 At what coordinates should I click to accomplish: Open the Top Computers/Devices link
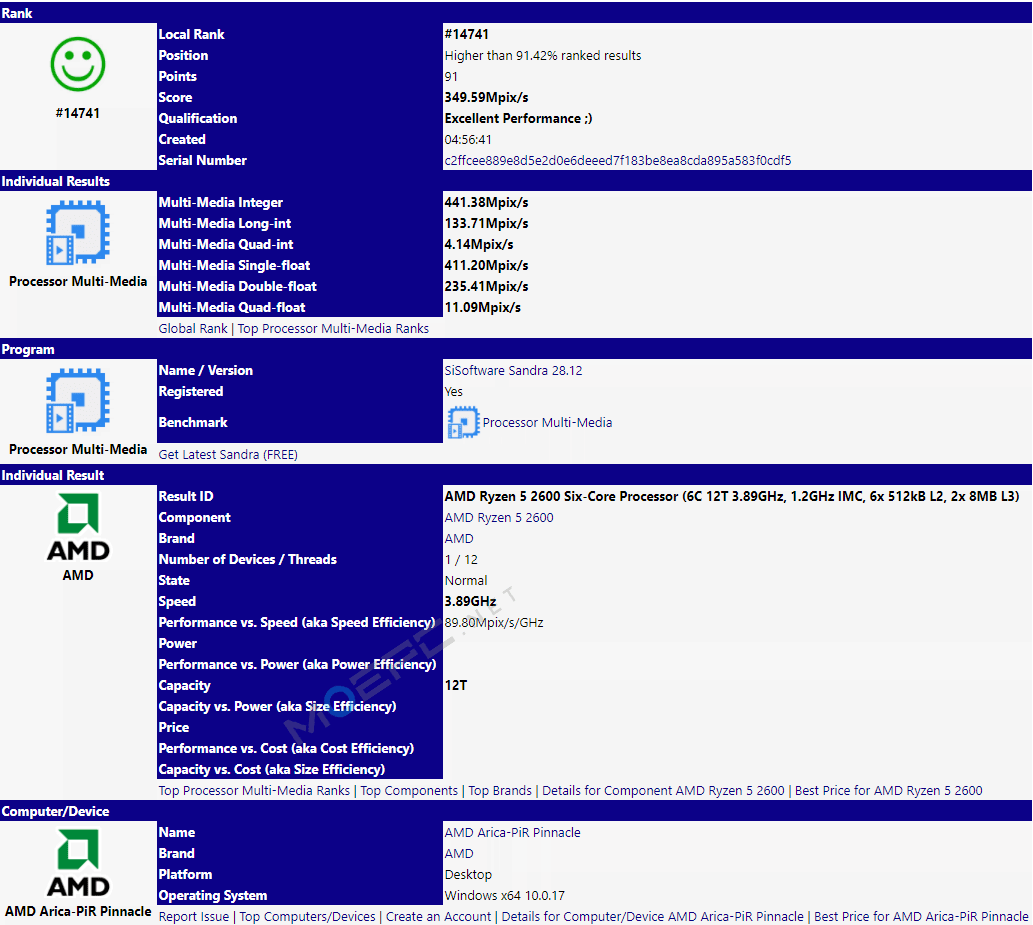pos(307,916)
